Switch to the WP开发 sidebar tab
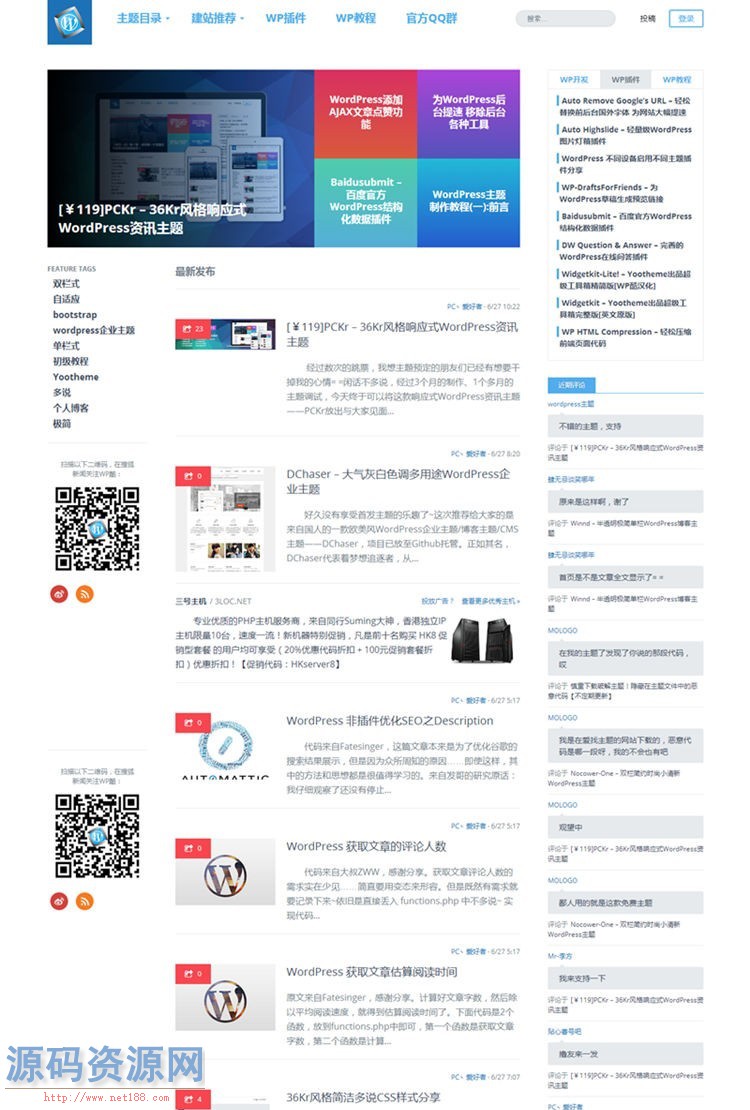Image resolution: width=750 pixels, height=1110 pixels. (574, 79)
